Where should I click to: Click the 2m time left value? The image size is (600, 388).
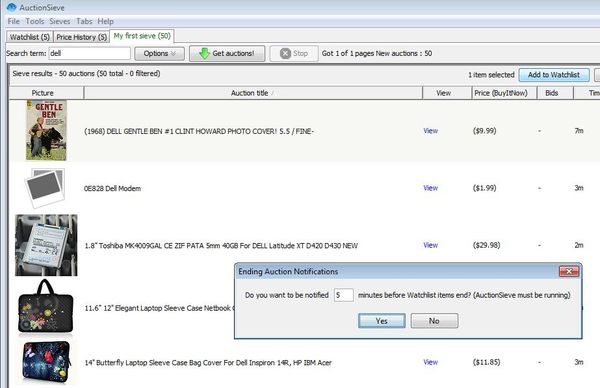tap(579, 245)
